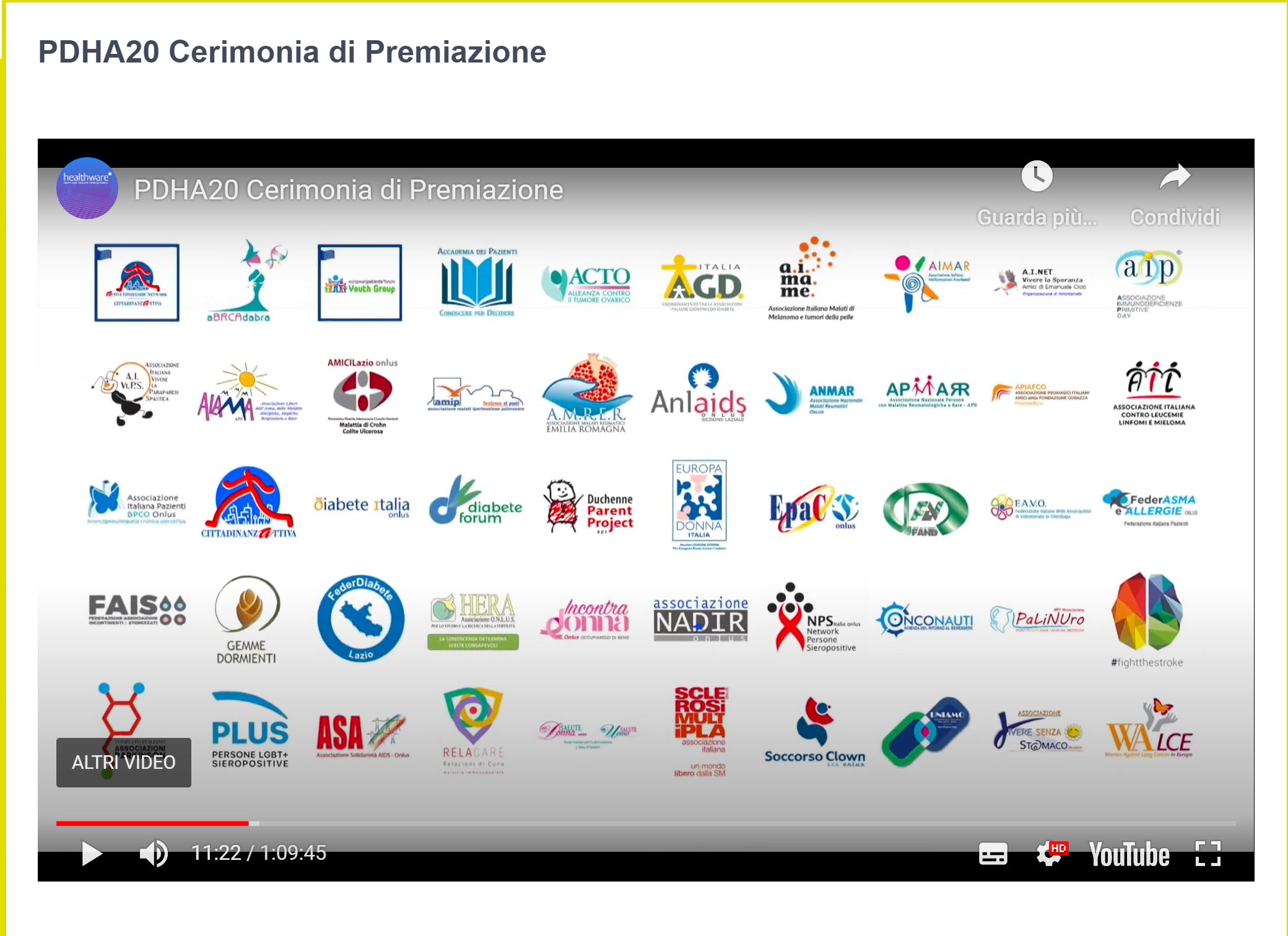Click the Guarda più... label
Image resolution: width=1288 pixels, height=936 pixels.
pyautogui.click(x=1037, y=217)
